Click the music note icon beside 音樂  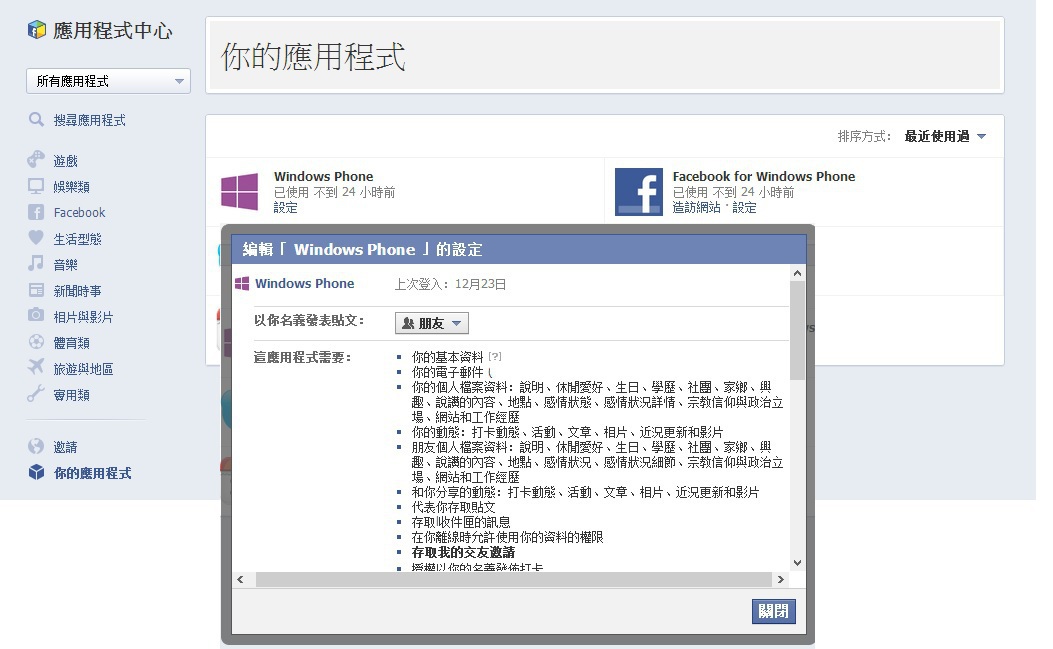[x=36, y=264]
